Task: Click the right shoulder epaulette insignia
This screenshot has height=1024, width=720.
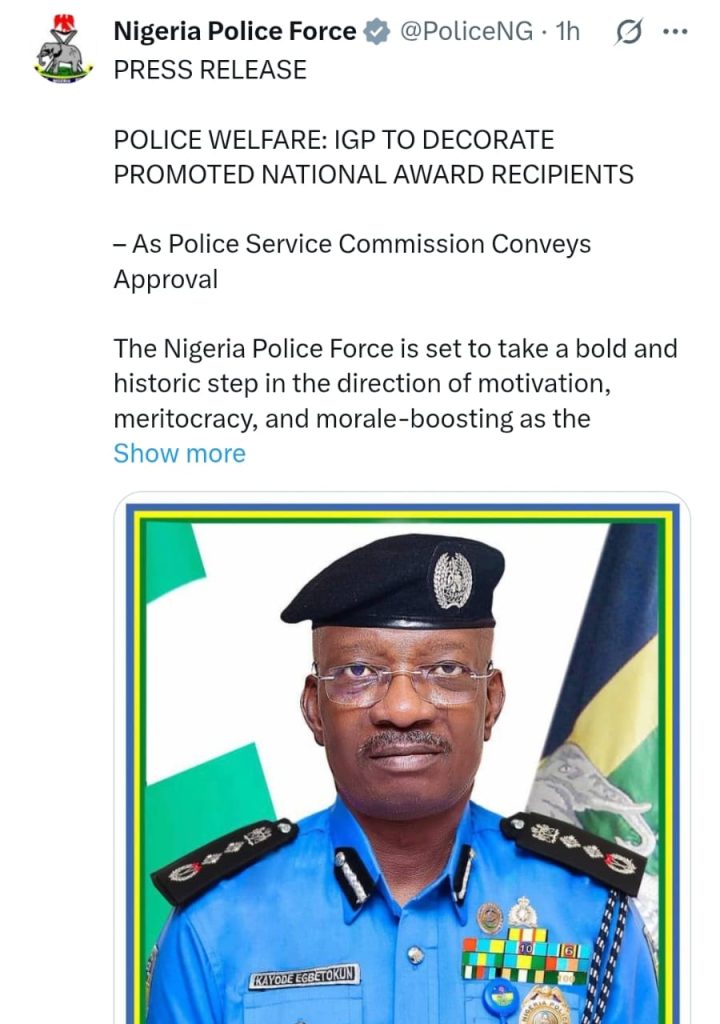Action: tap(576, 851)
